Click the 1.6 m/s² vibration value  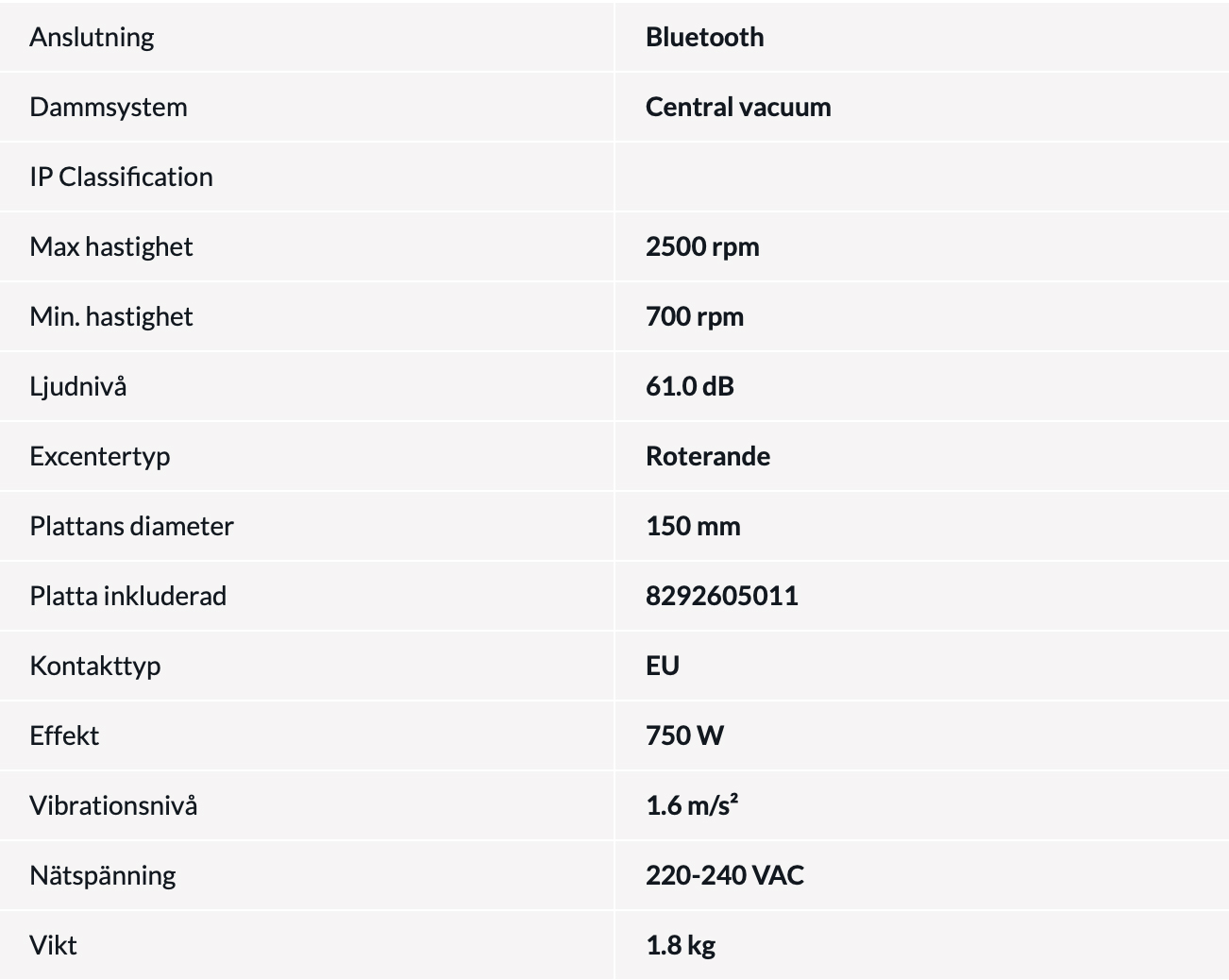[692, 805]
